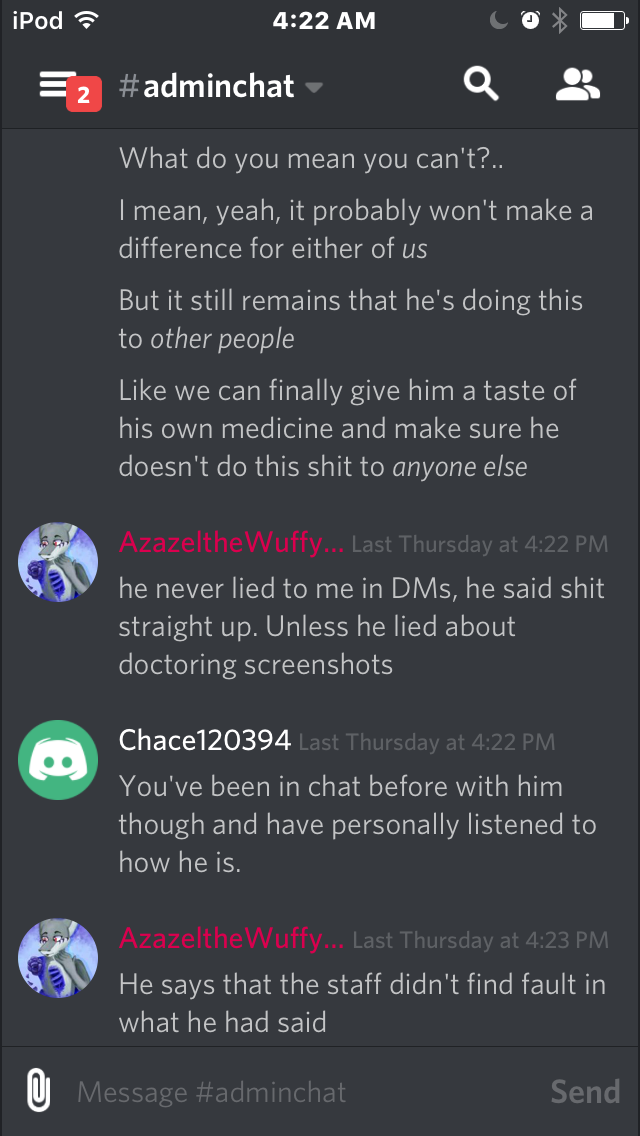Tap the search magnifier icon

pyautogui.click(x=481, y=85)
